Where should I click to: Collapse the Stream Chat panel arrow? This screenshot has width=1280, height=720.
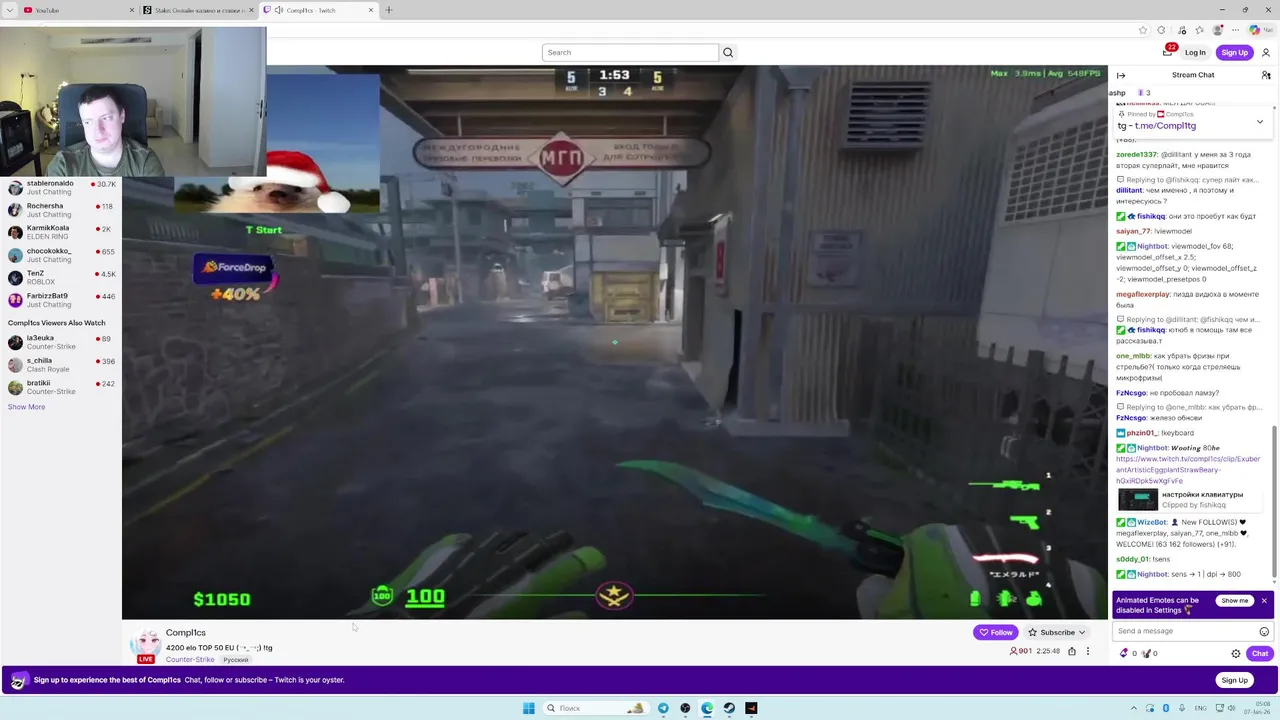pyautogui.click(x=1121, y=75)
